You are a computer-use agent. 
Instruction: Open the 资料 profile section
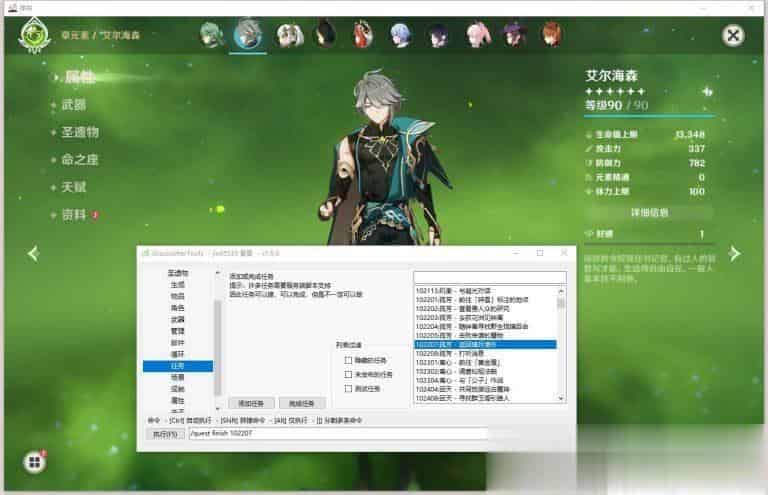pos(73,214)
